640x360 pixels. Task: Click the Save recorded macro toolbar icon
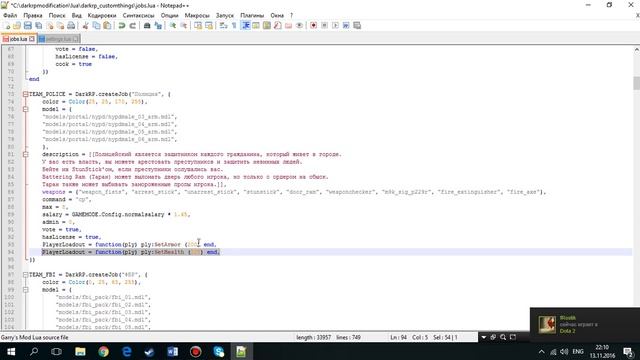(x=357, y=26)
